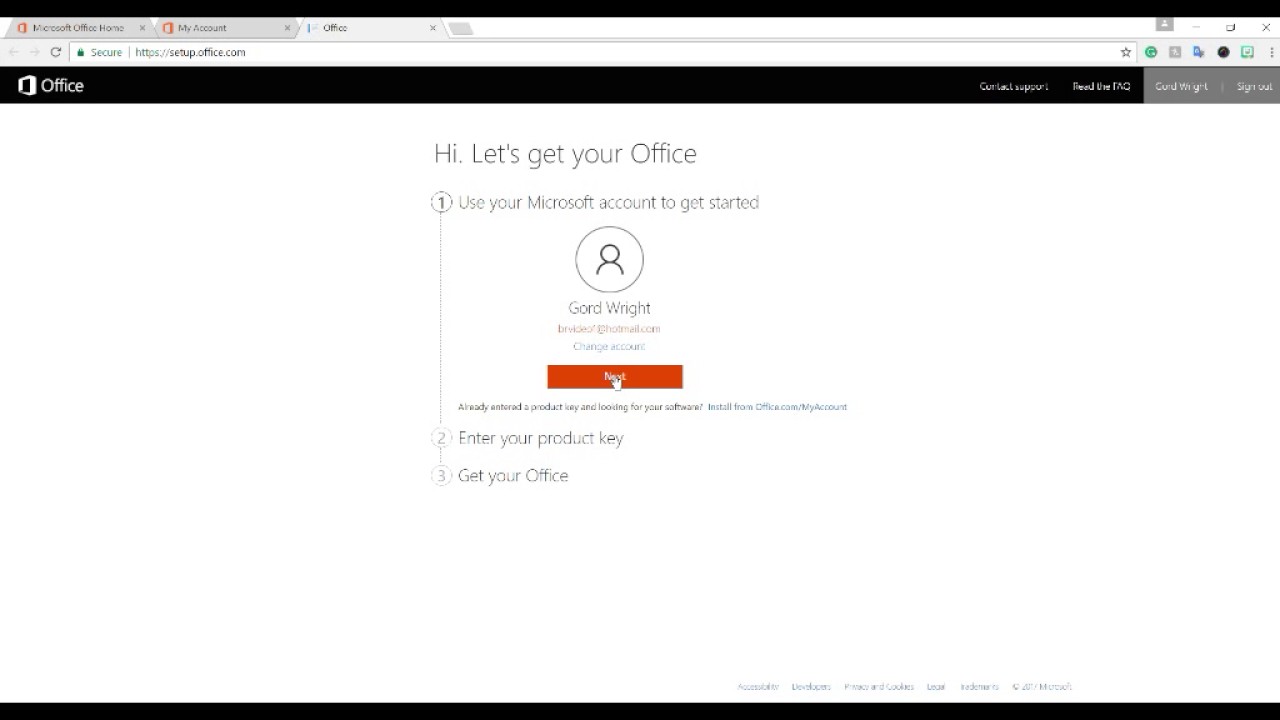This screenshot has width=1280, height=720.
Task: Open Trademarks footer link
Action: [x=980, y=687]
